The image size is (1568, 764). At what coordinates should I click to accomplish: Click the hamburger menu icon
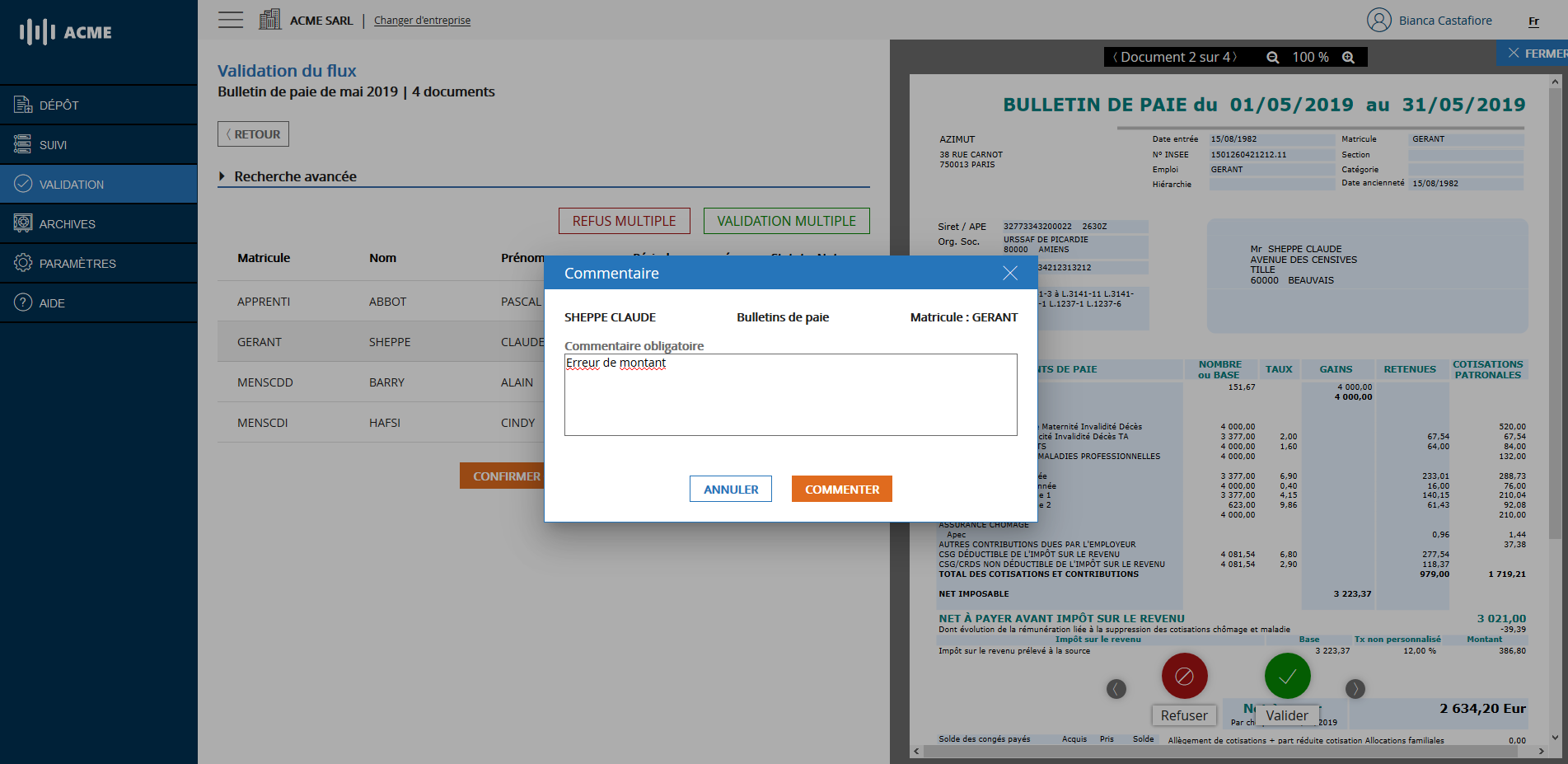[231, 20]
